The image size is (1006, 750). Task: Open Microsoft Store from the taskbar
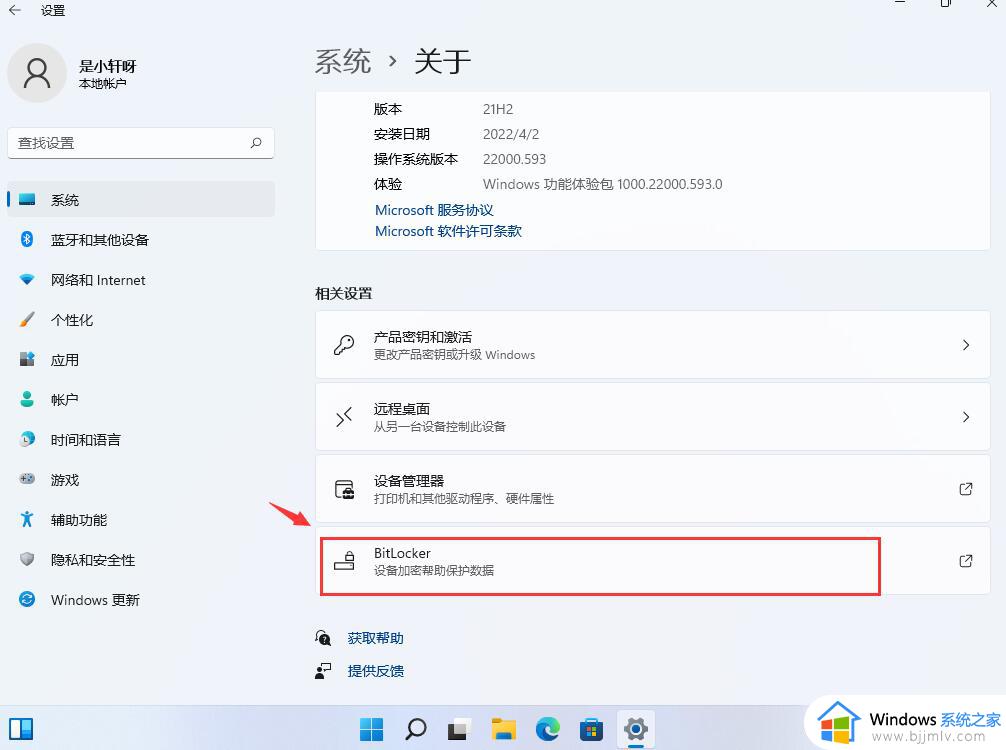pos(591,729)
